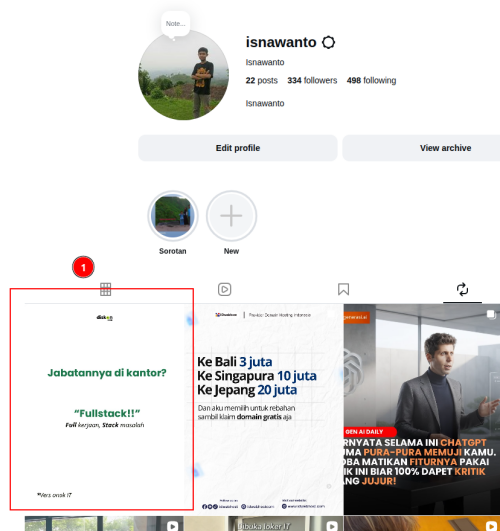Open the Saved bookmark tab

coord(343,290)
